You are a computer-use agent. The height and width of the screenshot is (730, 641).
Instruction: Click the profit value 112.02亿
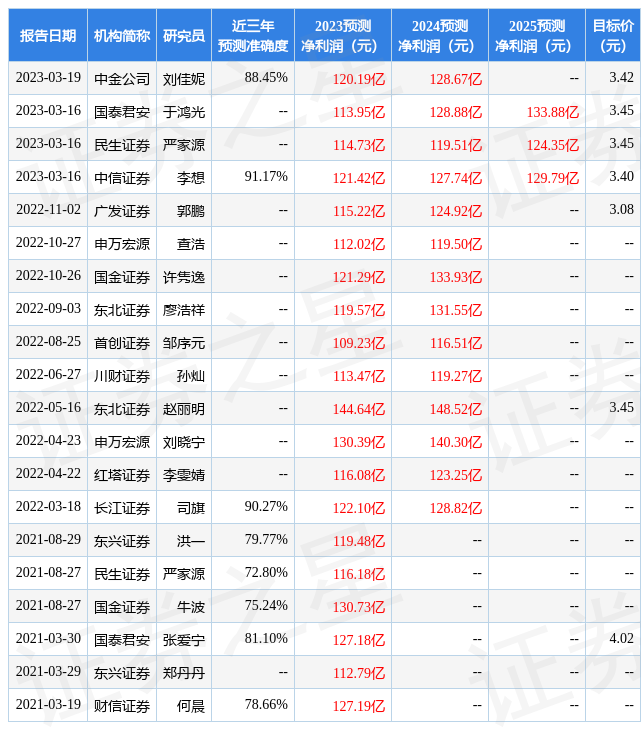pos(359,244)
